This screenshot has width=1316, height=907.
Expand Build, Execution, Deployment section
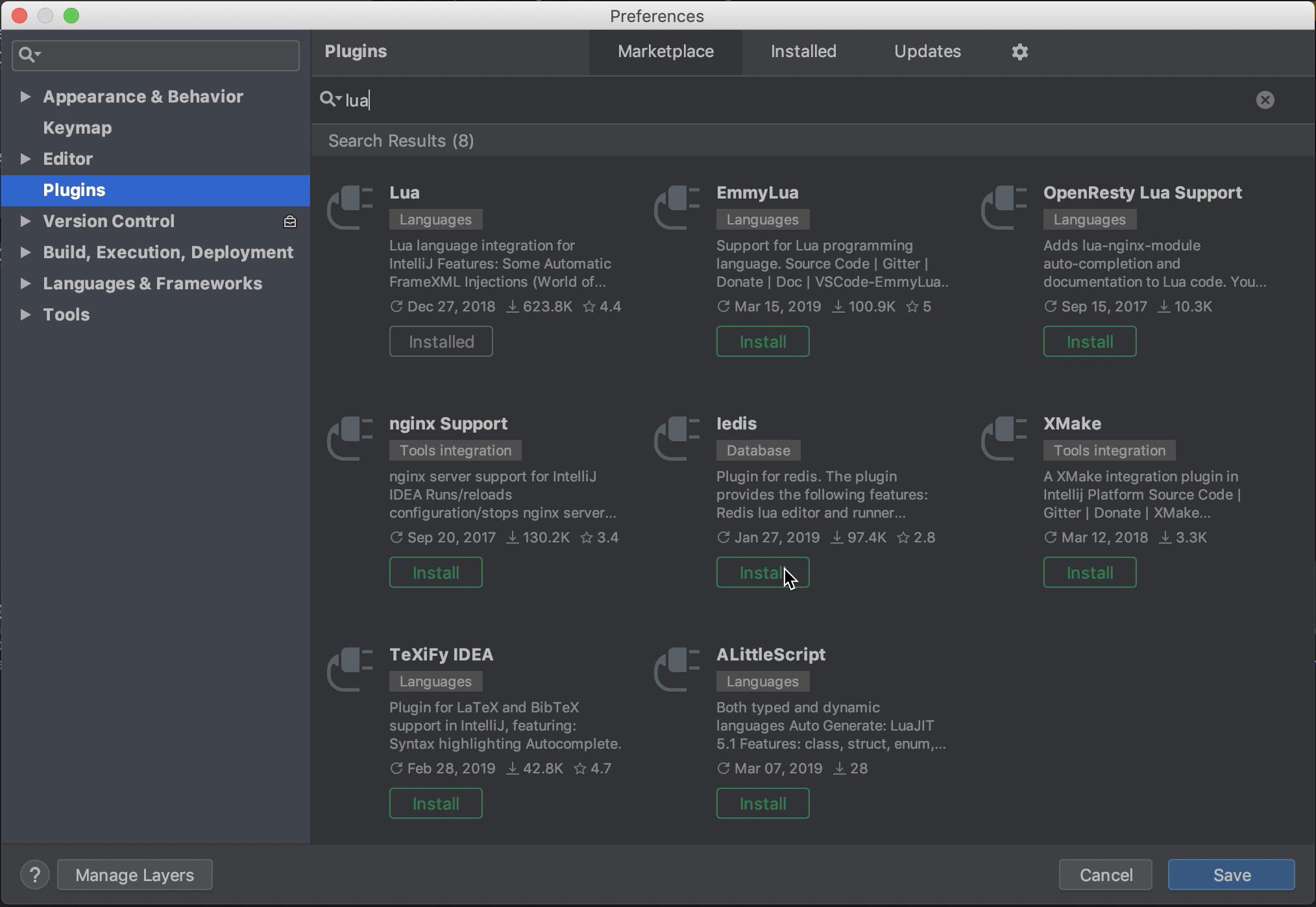tap(25, 252)
